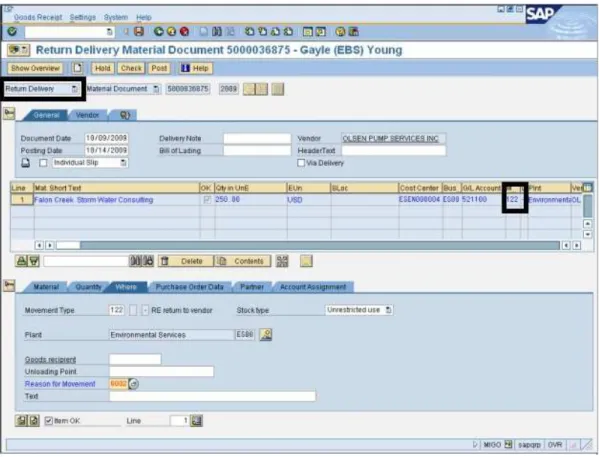This screenshot has height=457, width=599.
Task: Click the Post button
Action: 159,68
